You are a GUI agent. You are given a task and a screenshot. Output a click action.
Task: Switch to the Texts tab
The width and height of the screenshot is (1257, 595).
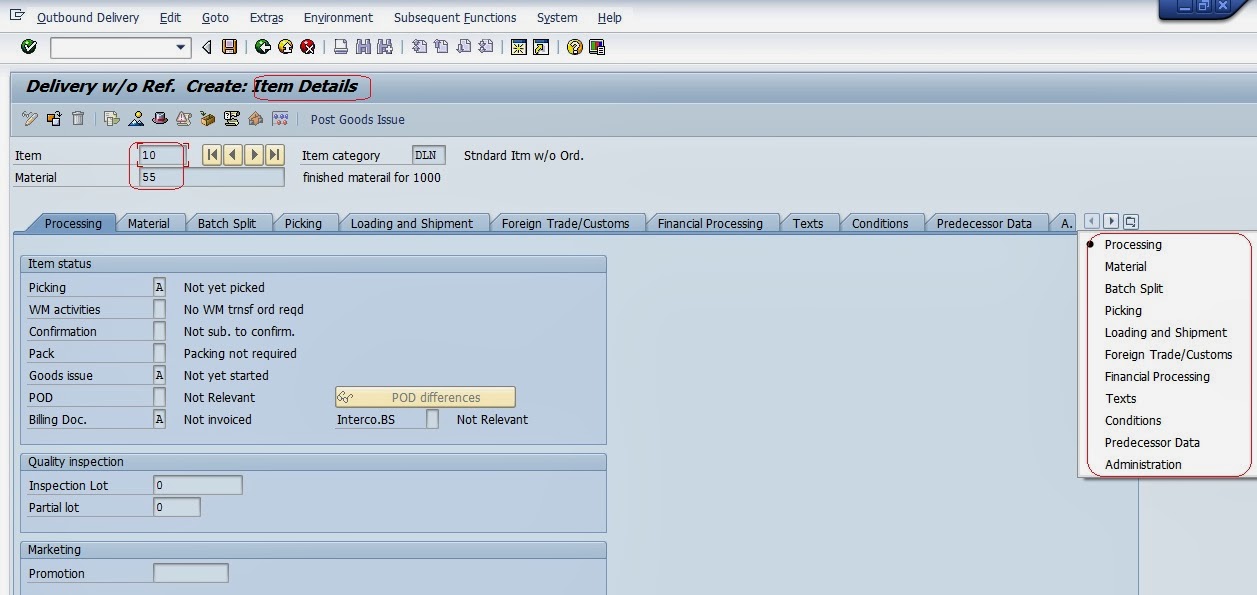pos(808,223)
